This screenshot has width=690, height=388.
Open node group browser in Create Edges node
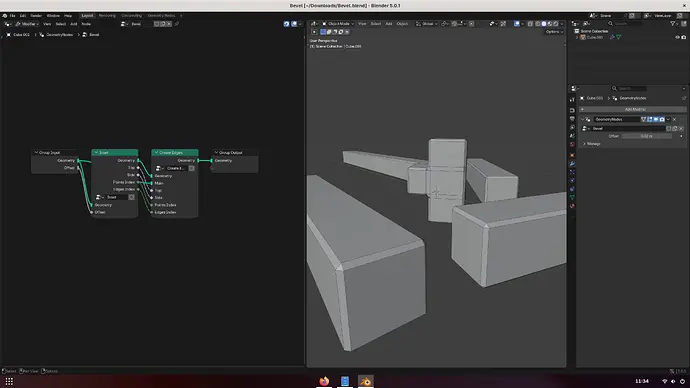pyautogui.click(x=160, y=168)
